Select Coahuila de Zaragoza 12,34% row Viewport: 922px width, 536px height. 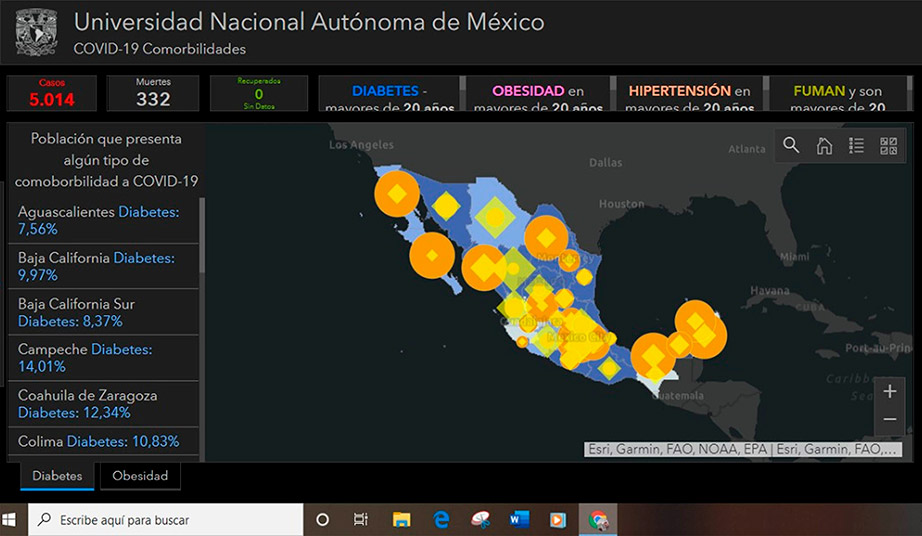(103, 404)
